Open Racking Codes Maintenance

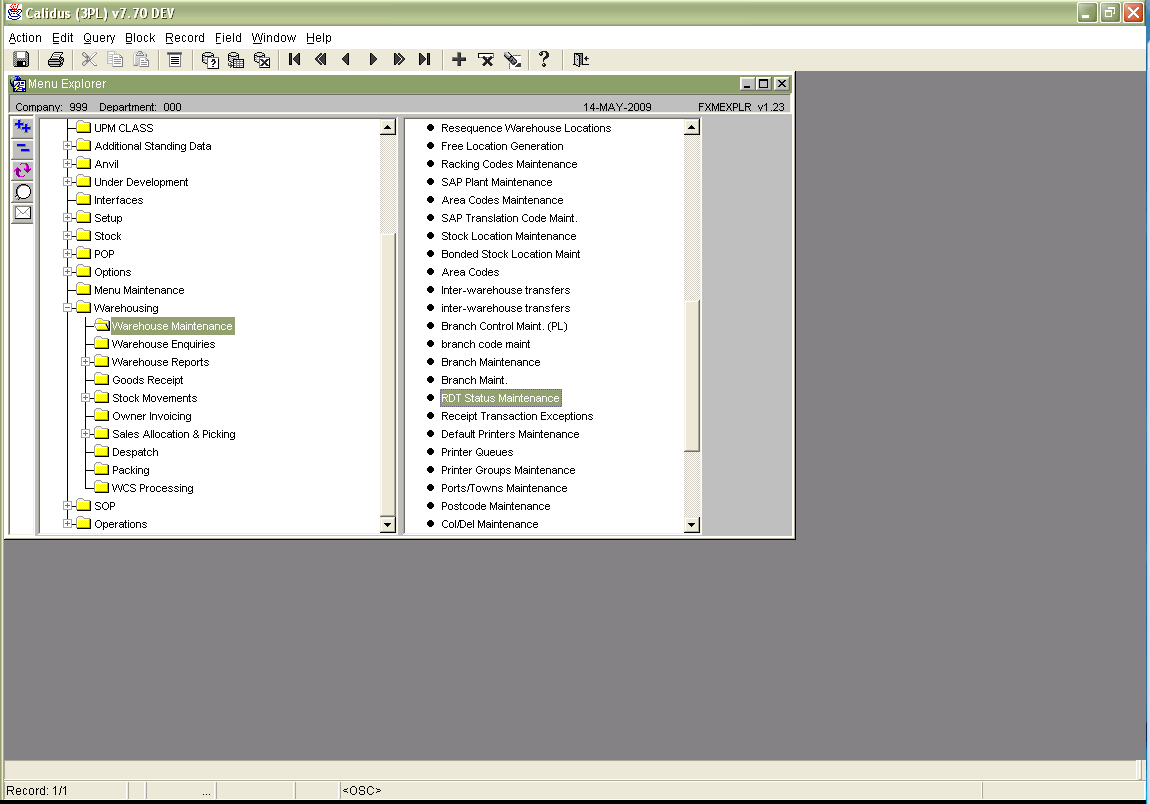(x=509, y=164)
